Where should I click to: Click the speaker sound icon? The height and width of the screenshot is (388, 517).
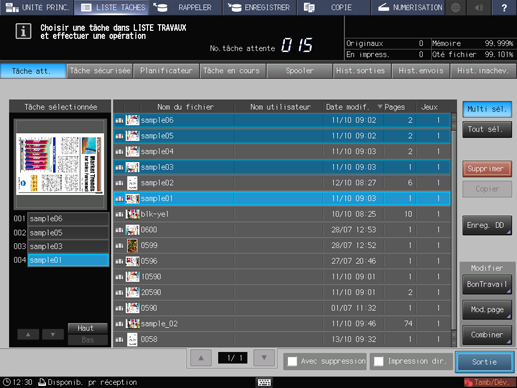pos(479,7)
